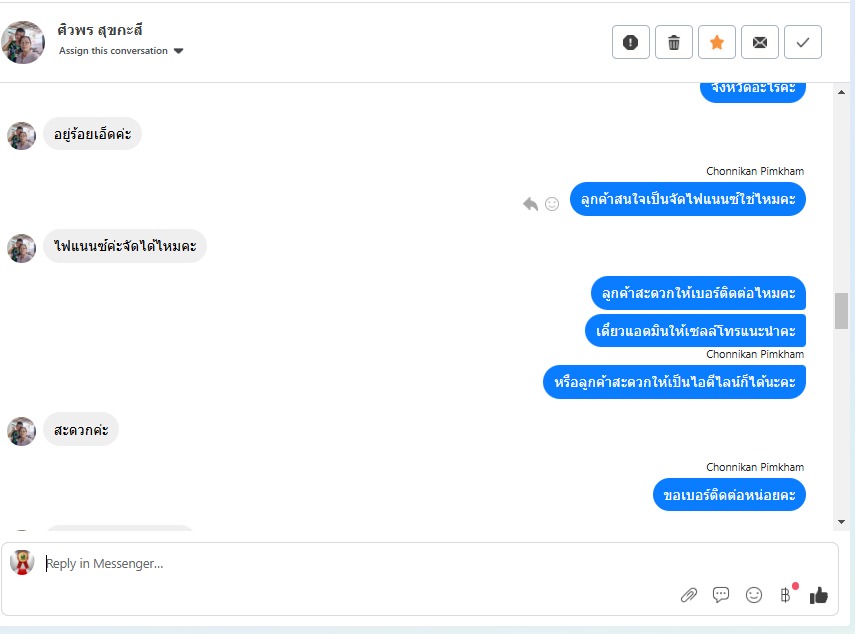Mark conversation as spam with exclamation icon
Screen dimensions: 855x634
[630, 42]
